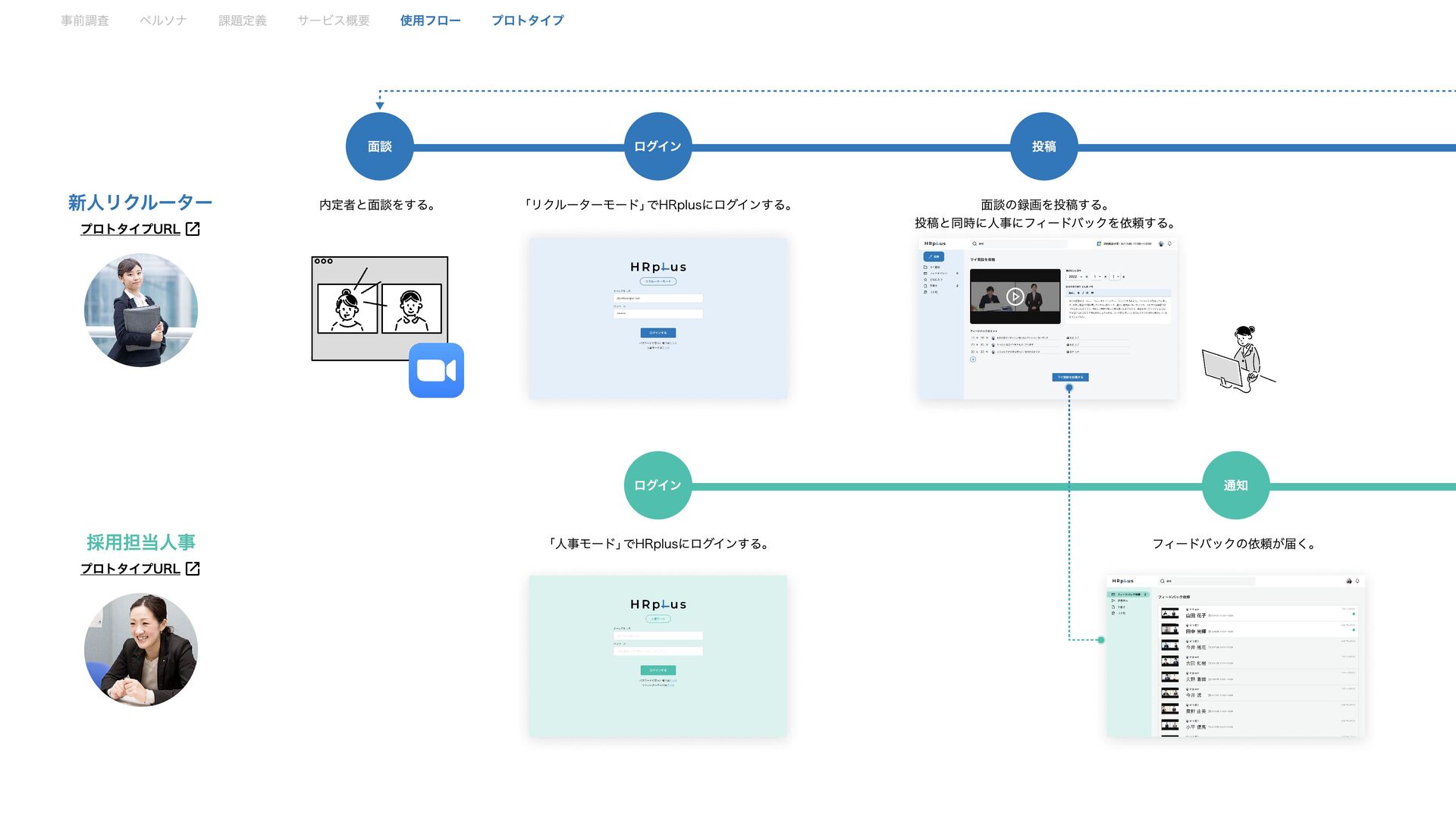Viewport: 1456px width, 819px height.
Task: Go to the サービス概要 tab
Action: (x=334, y=20)
